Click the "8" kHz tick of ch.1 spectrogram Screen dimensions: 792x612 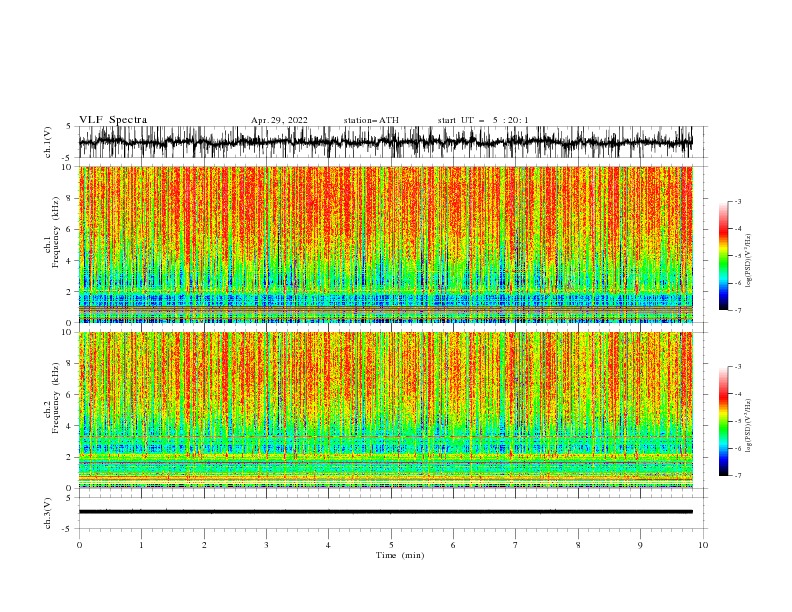pos(69,198)
